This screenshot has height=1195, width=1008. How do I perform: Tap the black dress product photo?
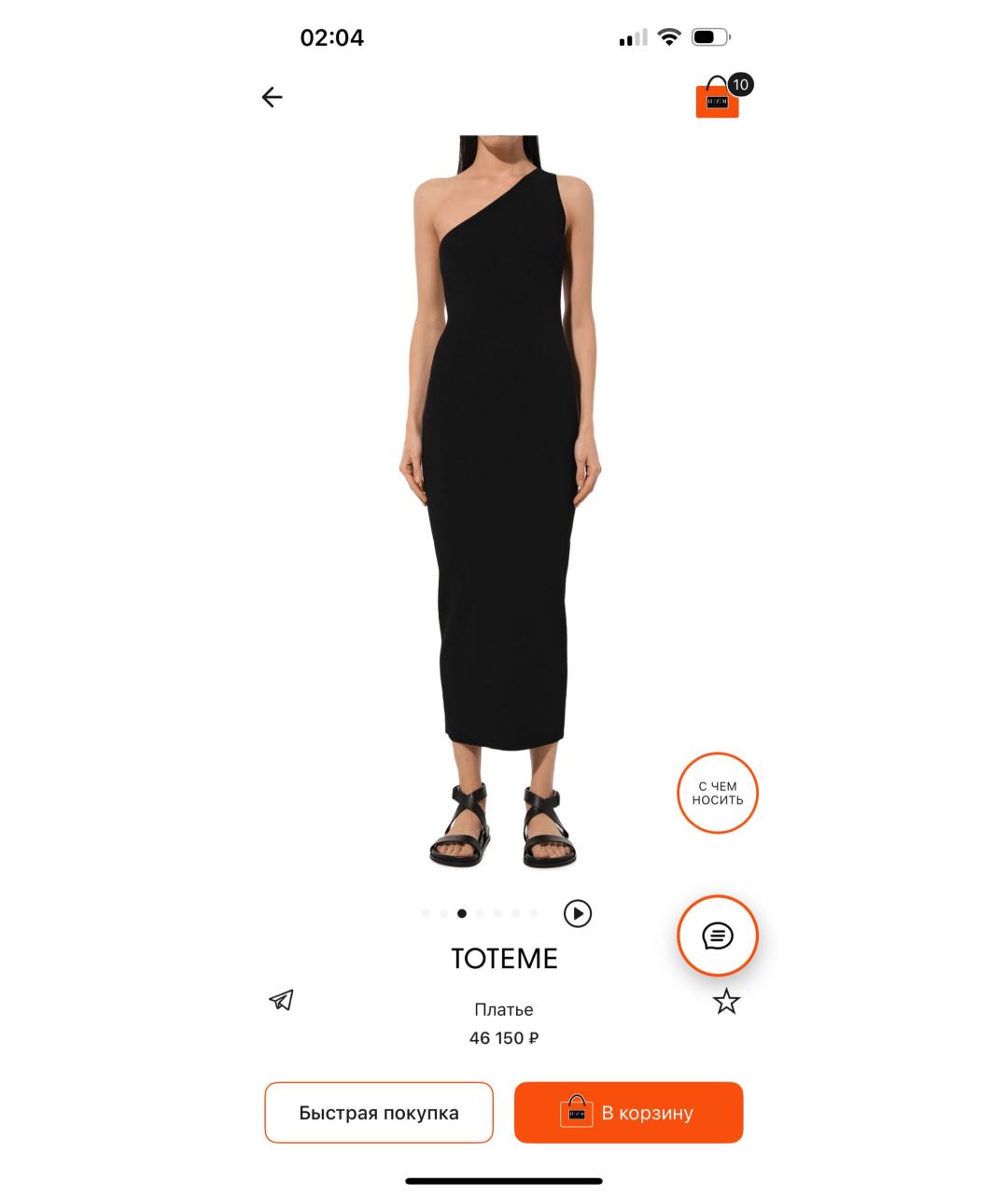tap(502, 502)
